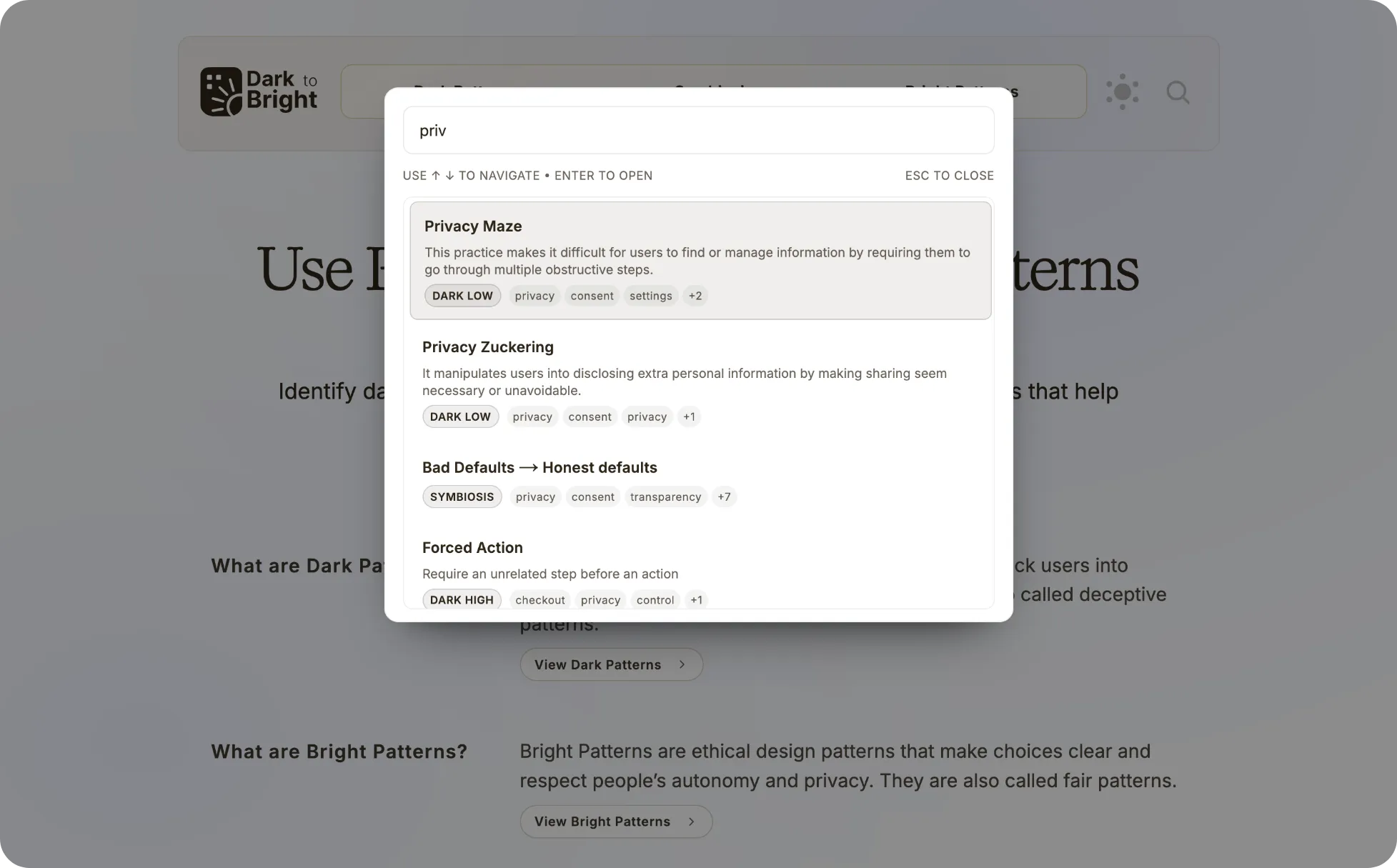
Task: Click the chevron on View Bright Patterns button
Action: point(691,822)
